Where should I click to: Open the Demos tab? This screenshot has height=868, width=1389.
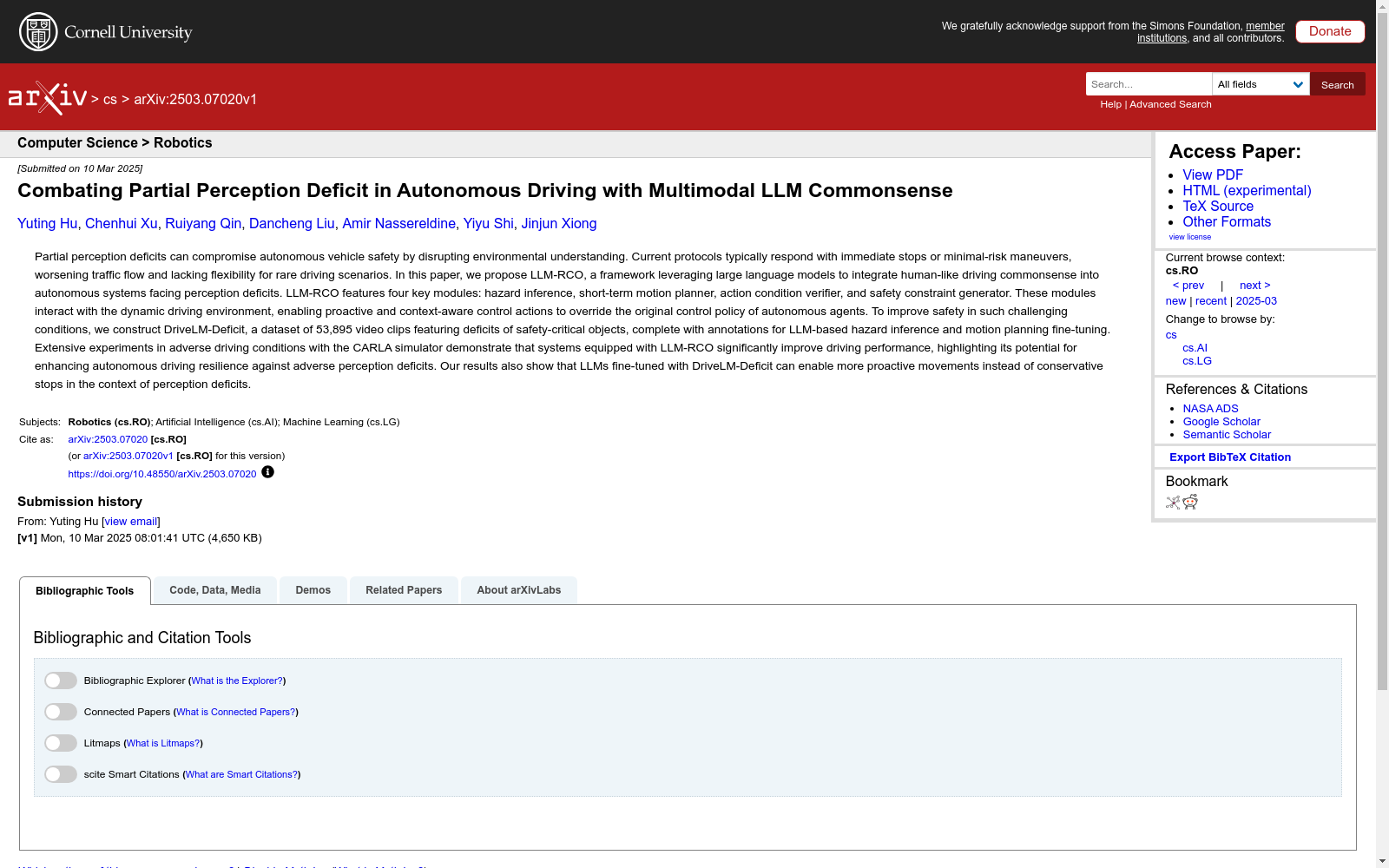[313, 590]
